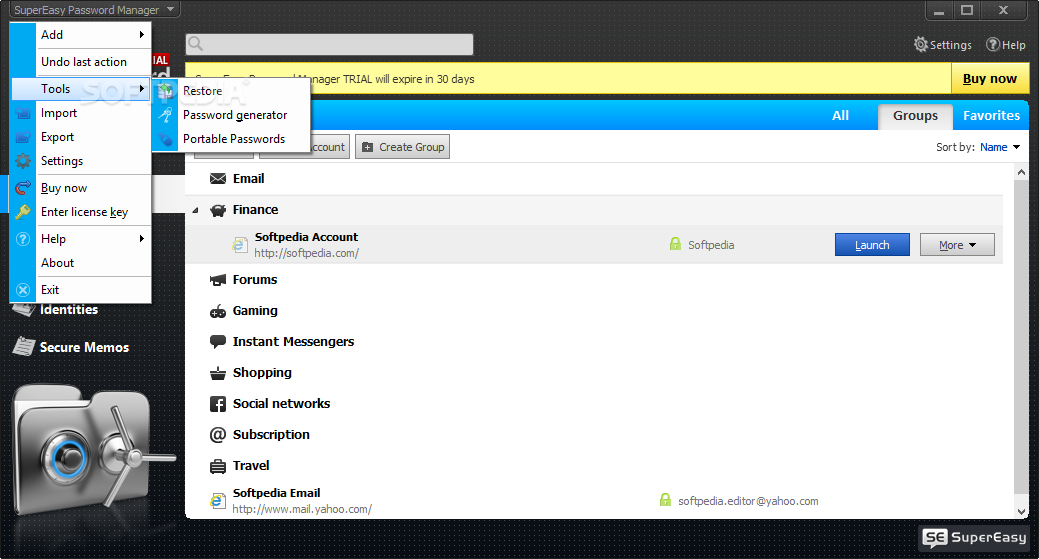The height and width of the screenshot is (559, 1039).
Task: Click the top-right Help icon
Action: pyautogui.click(x=993, y=44)
